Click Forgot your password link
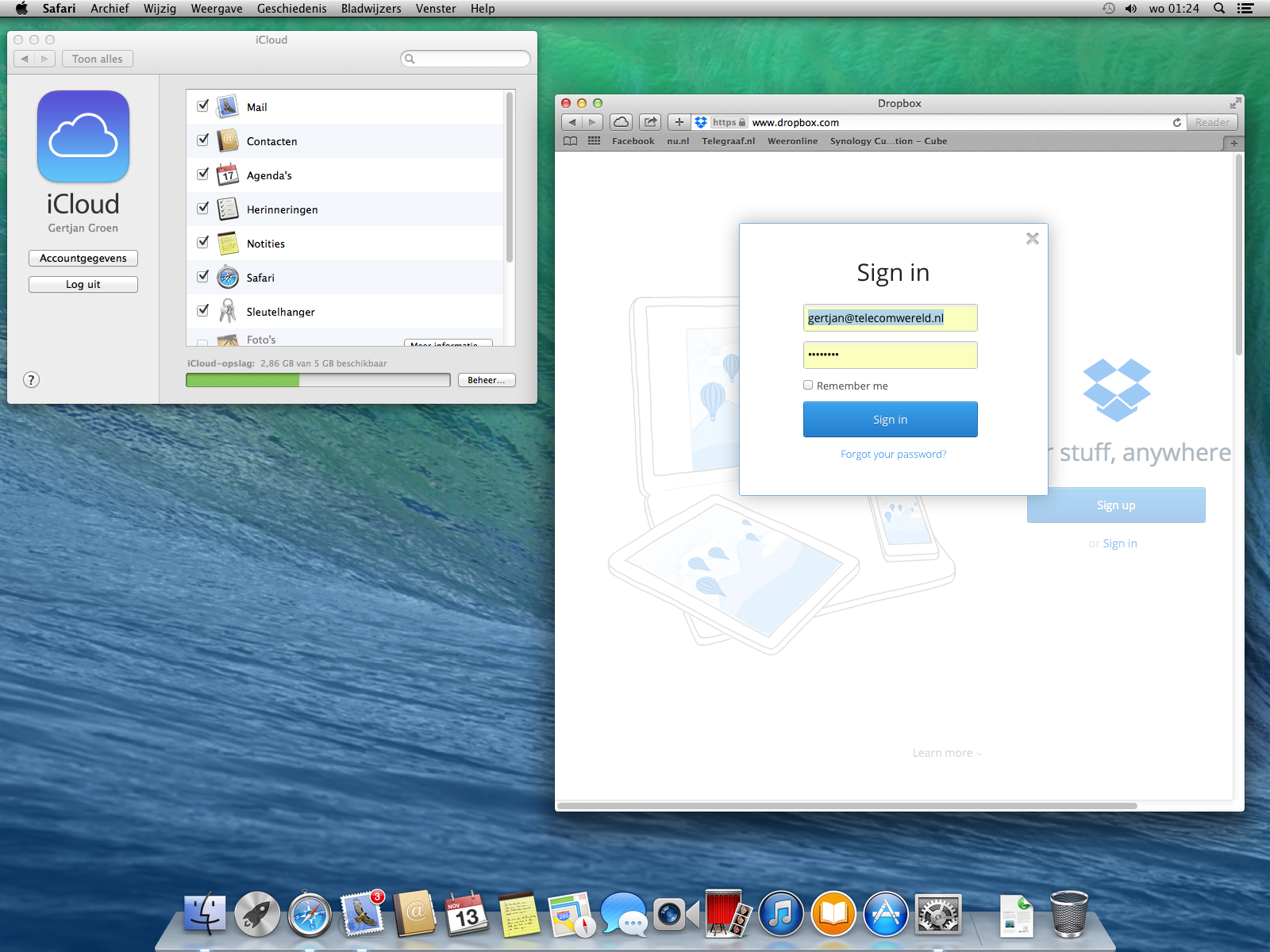1270x952 pixels. 893,455
